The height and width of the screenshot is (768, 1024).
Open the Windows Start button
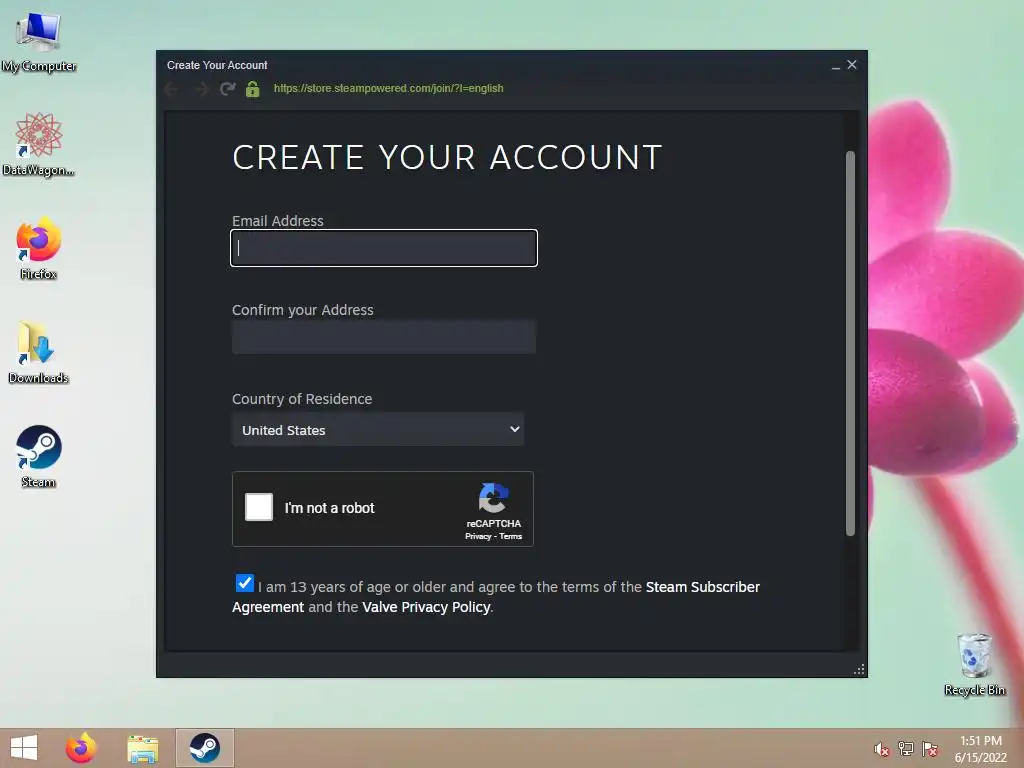pyautogui.click(x=24, y=748)
